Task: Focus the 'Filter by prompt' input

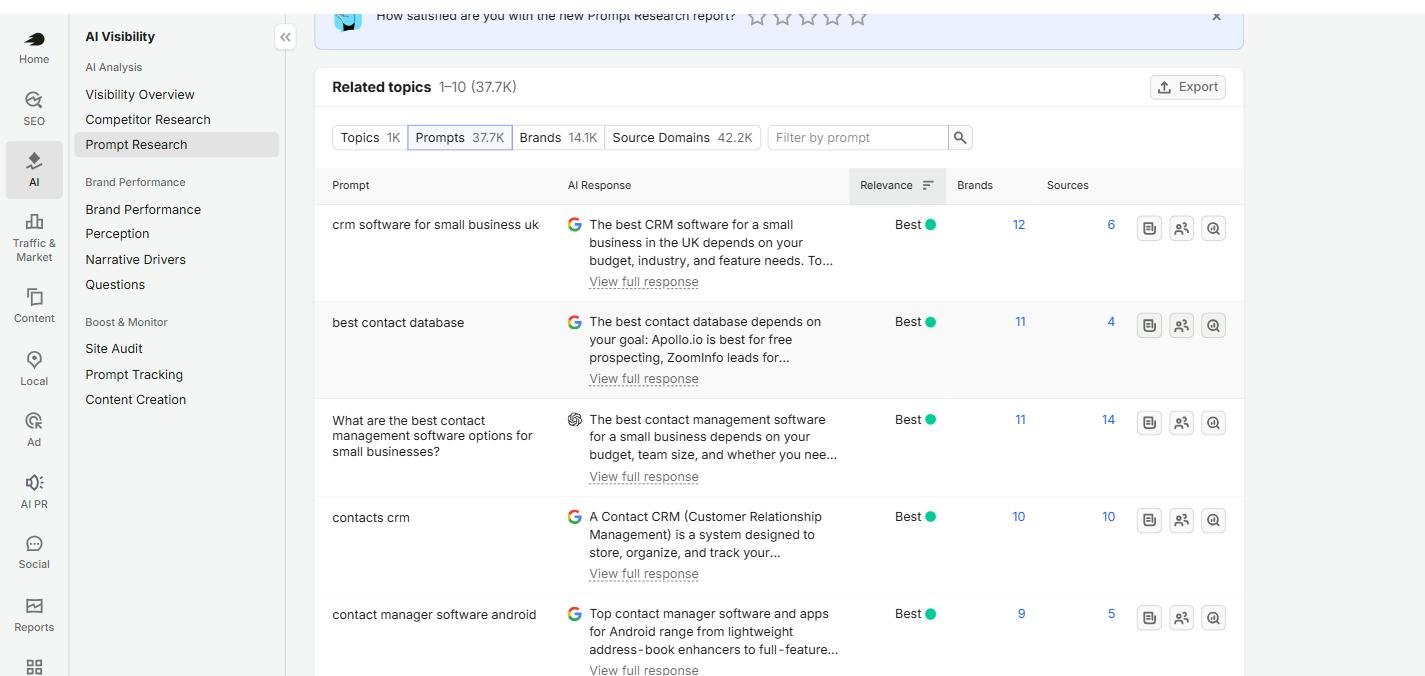Action: [858, 138]
